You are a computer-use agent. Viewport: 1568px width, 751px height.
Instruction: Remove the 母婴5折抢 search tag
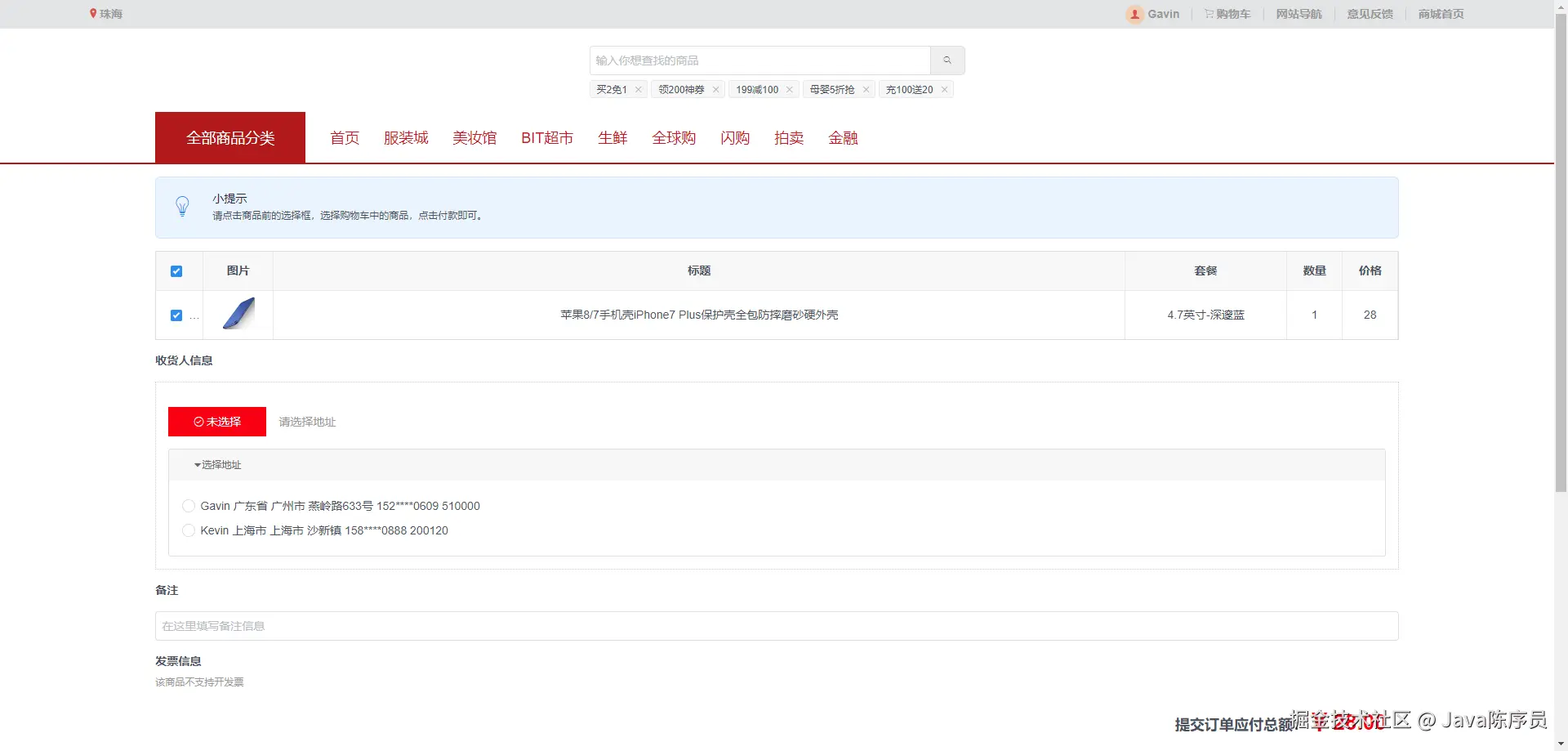(x=866, y=90)
